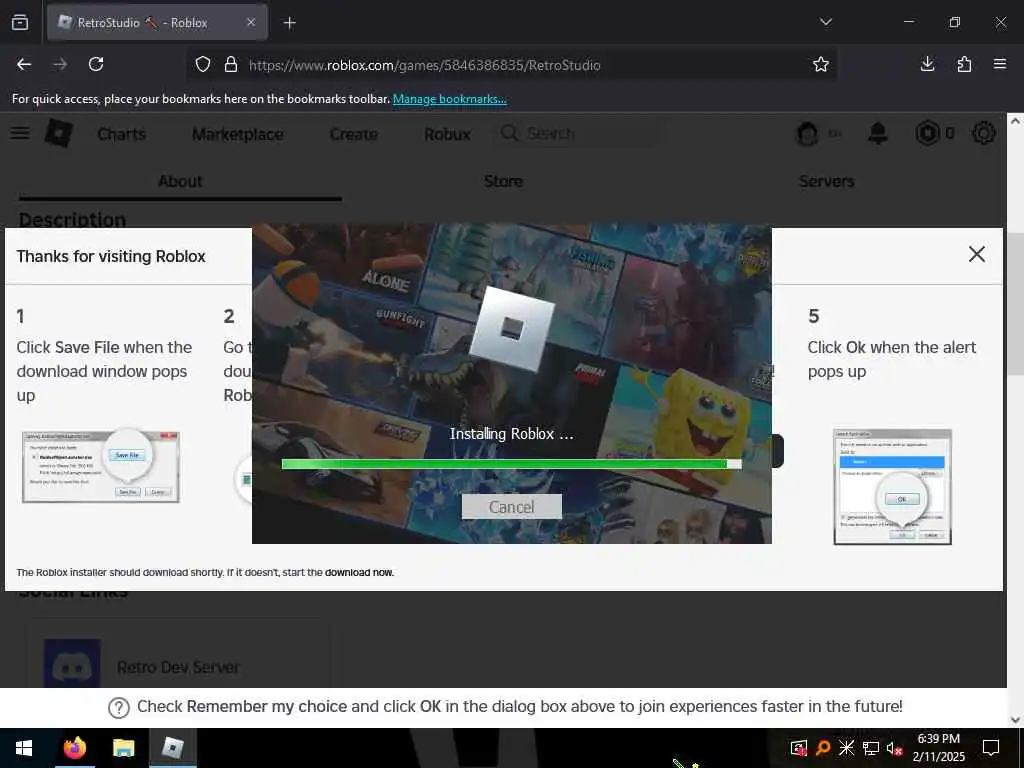Viewport: 1024px width, 768px height.
Task: Open the network tray icon
Action: click(x=871, y=748)
